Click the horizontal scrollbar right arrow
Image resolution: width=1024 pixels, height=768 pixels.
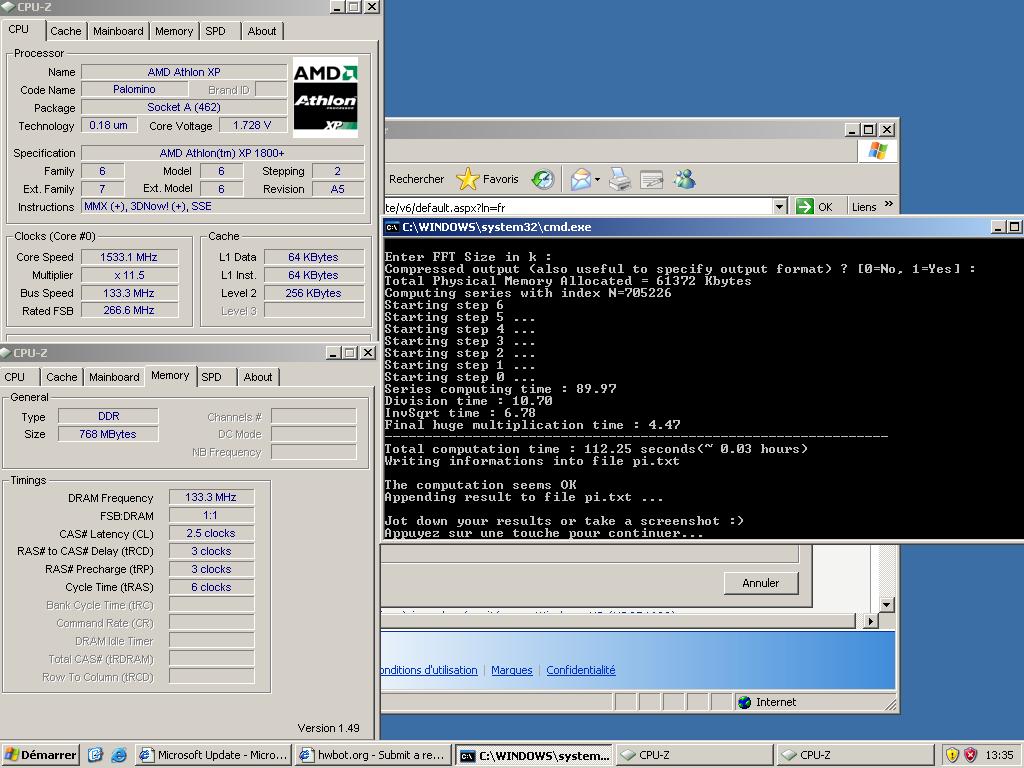(x=870, y=621)
